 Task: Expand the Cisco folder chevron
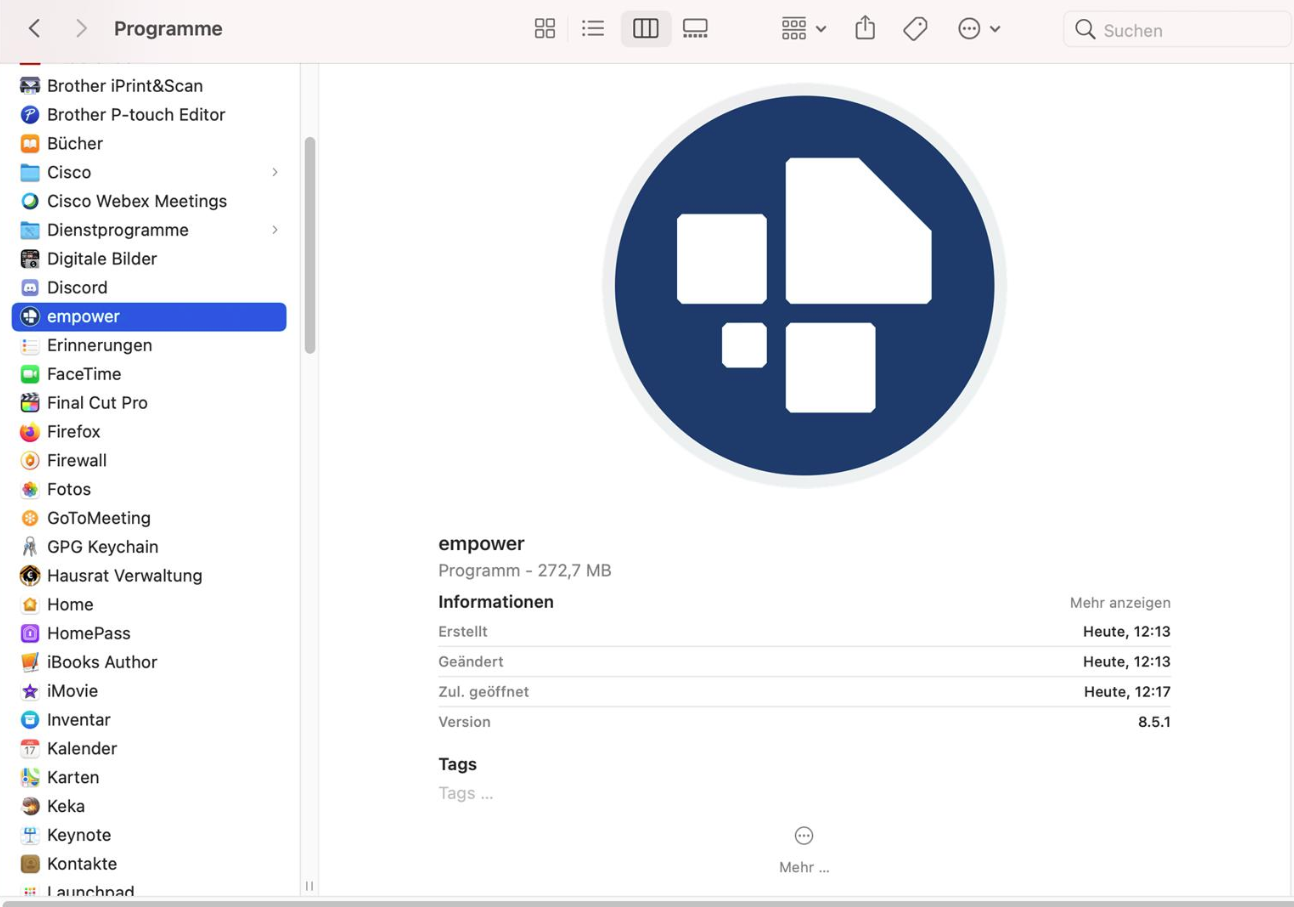pos(275,173)
